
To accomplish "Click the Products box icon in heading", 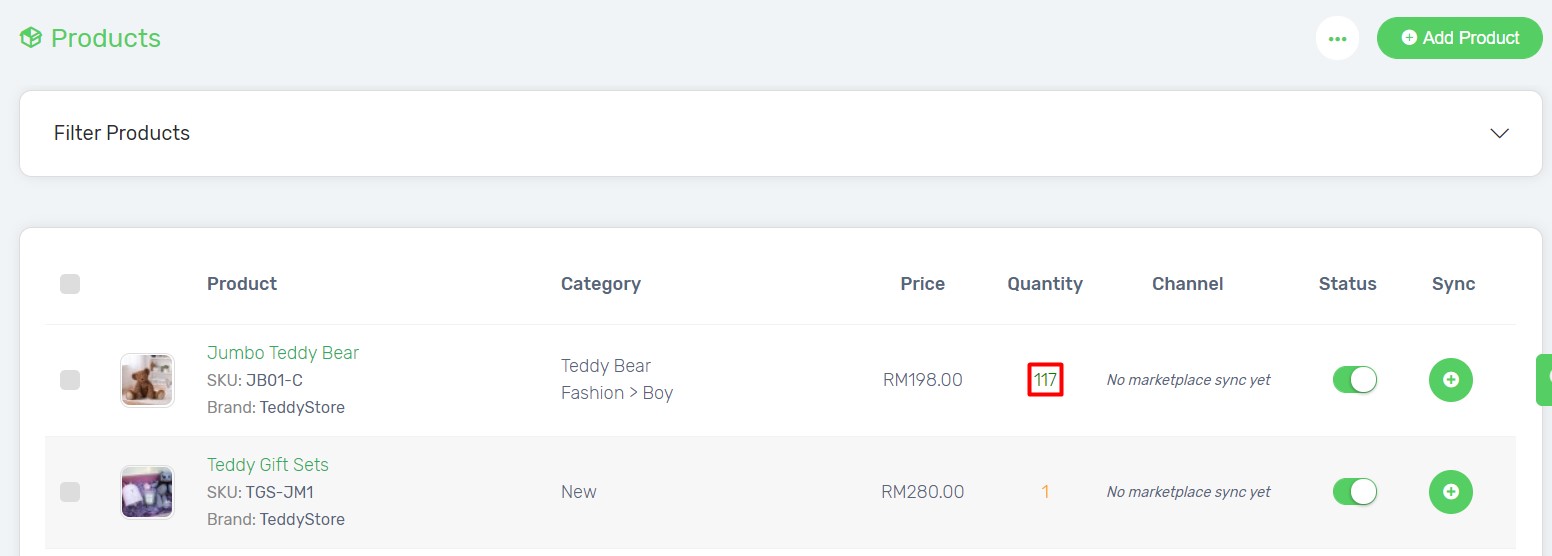I will coord(31,38).
